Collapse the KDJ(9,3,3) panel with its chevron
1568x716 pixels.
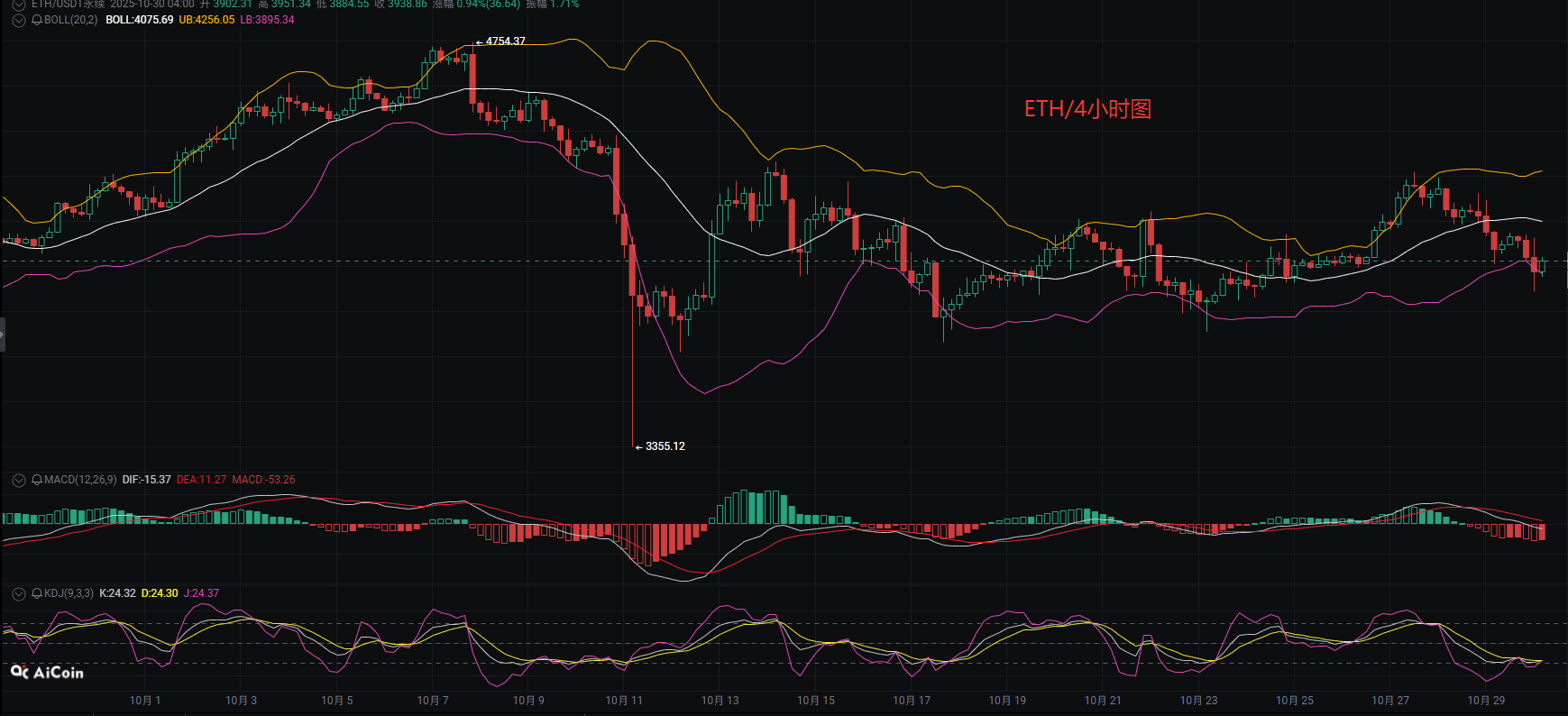click(18, 593)
